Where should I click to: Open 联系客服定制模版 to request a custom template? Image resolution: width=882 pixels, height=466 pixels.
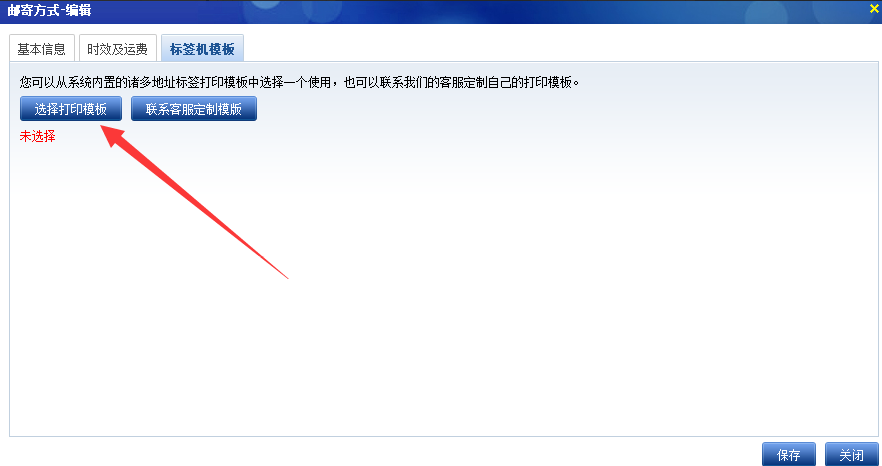(194, 109)
